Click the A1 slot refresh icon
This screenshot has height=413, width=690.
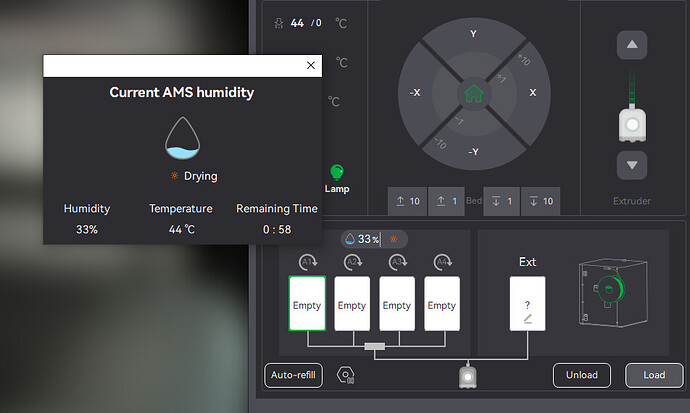point(308,262)
